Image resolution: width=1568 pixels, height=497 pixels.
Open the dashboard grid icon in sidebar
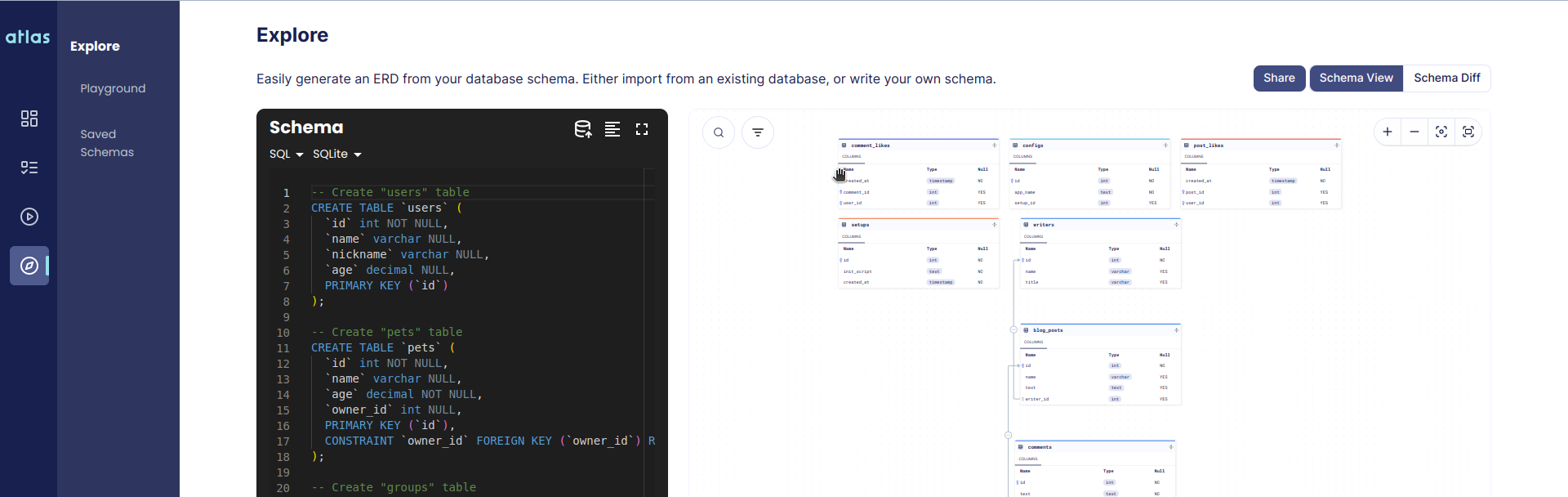pyautogui.click(x=29, y=119)
